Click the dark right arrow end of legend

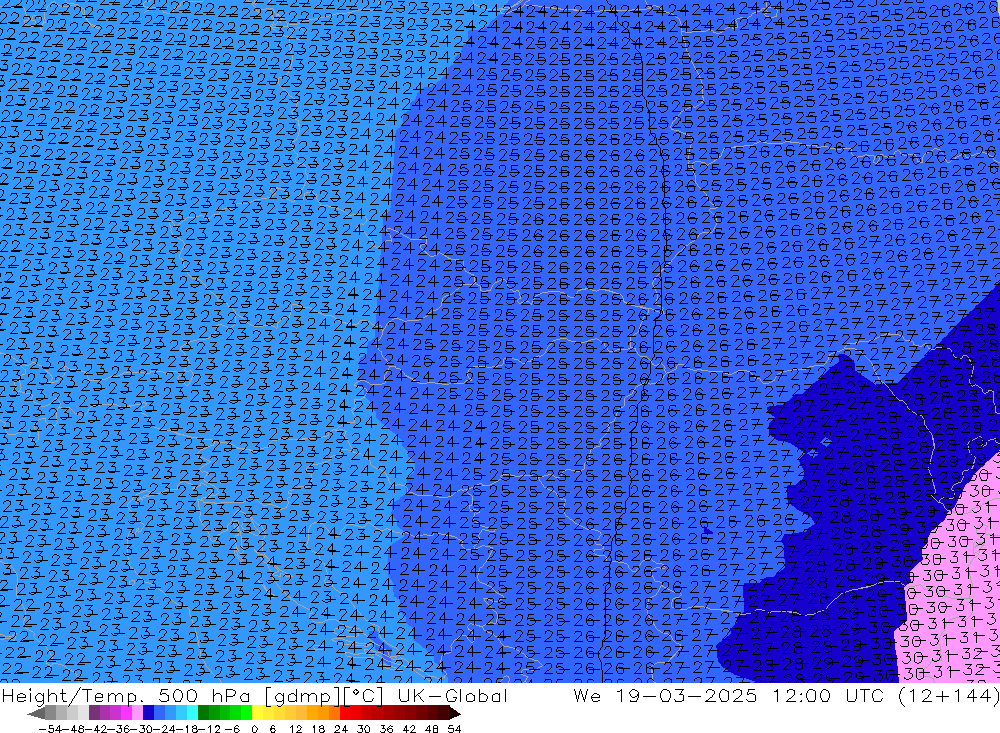(x=454, y=713)
